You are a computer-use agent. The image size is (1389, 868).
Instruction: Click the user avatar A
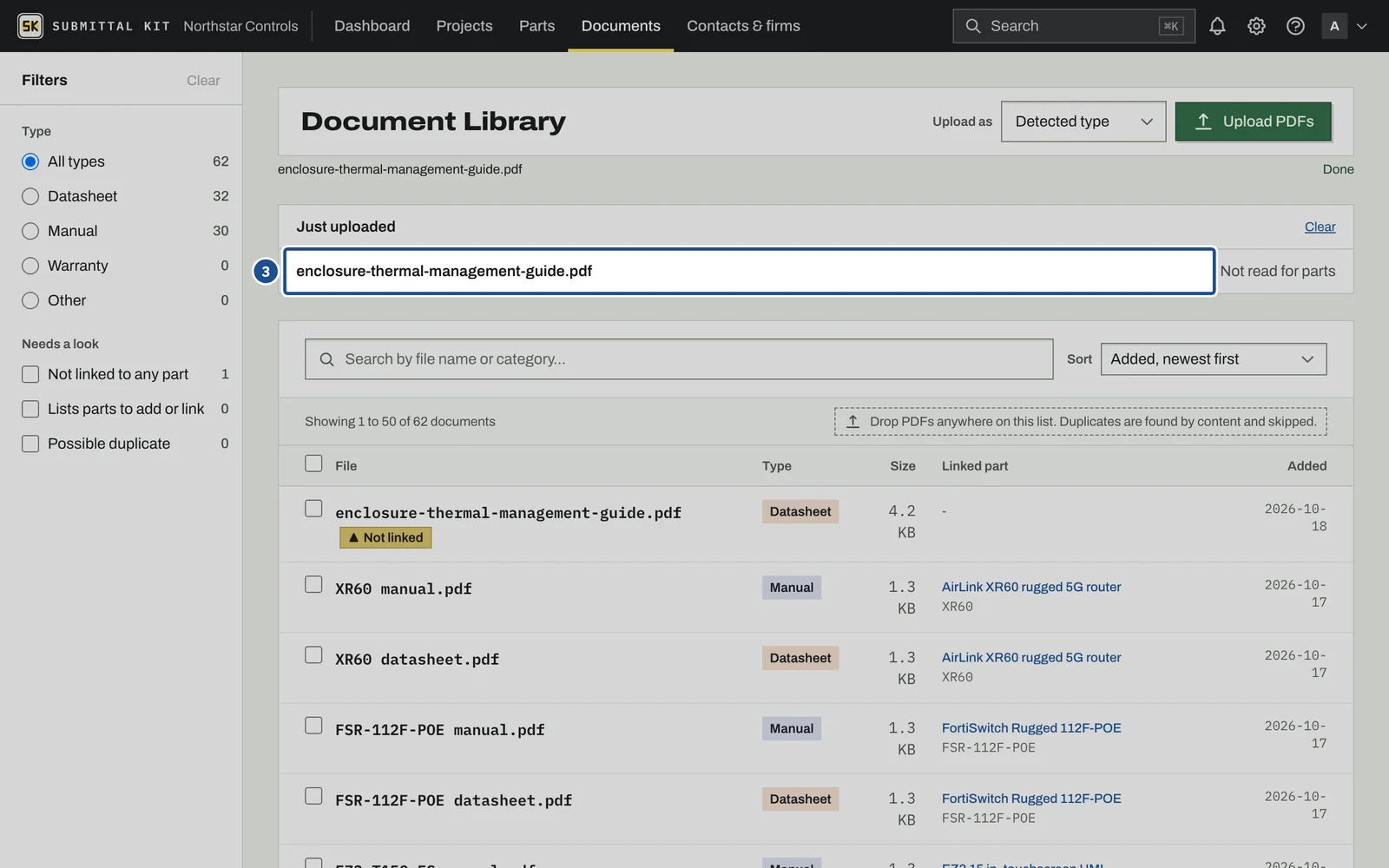(1334, 26)
